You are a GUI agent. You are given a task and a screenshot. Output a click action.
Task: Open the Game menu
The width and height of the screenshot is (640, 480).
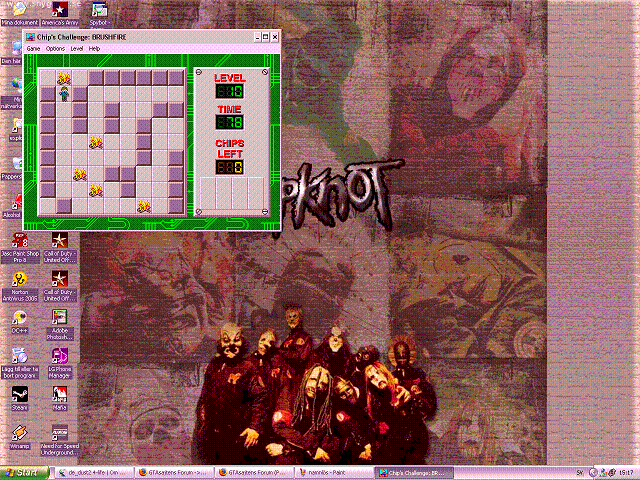tap(33, 48)
